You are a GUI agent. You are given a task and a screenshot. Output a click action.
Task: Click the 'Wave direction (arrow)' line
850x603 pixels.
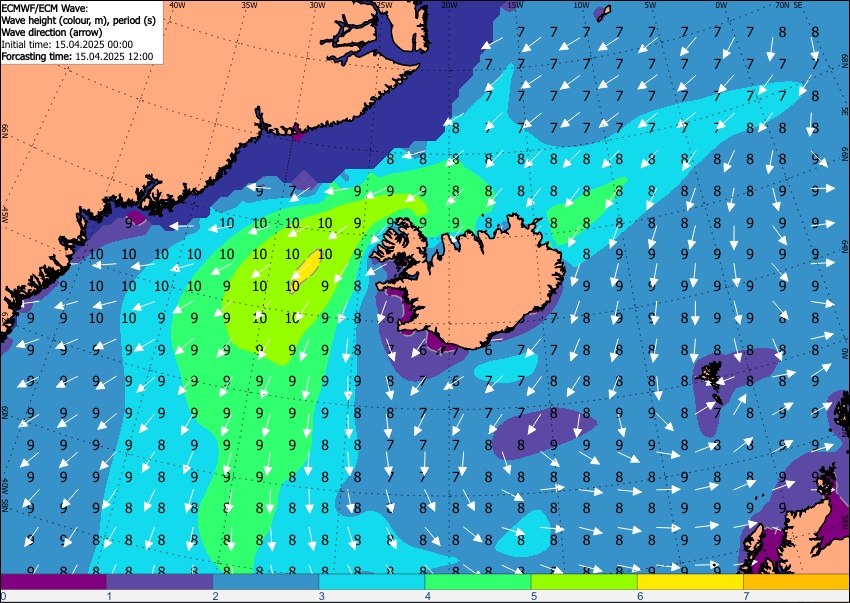(x=51, y=32)
